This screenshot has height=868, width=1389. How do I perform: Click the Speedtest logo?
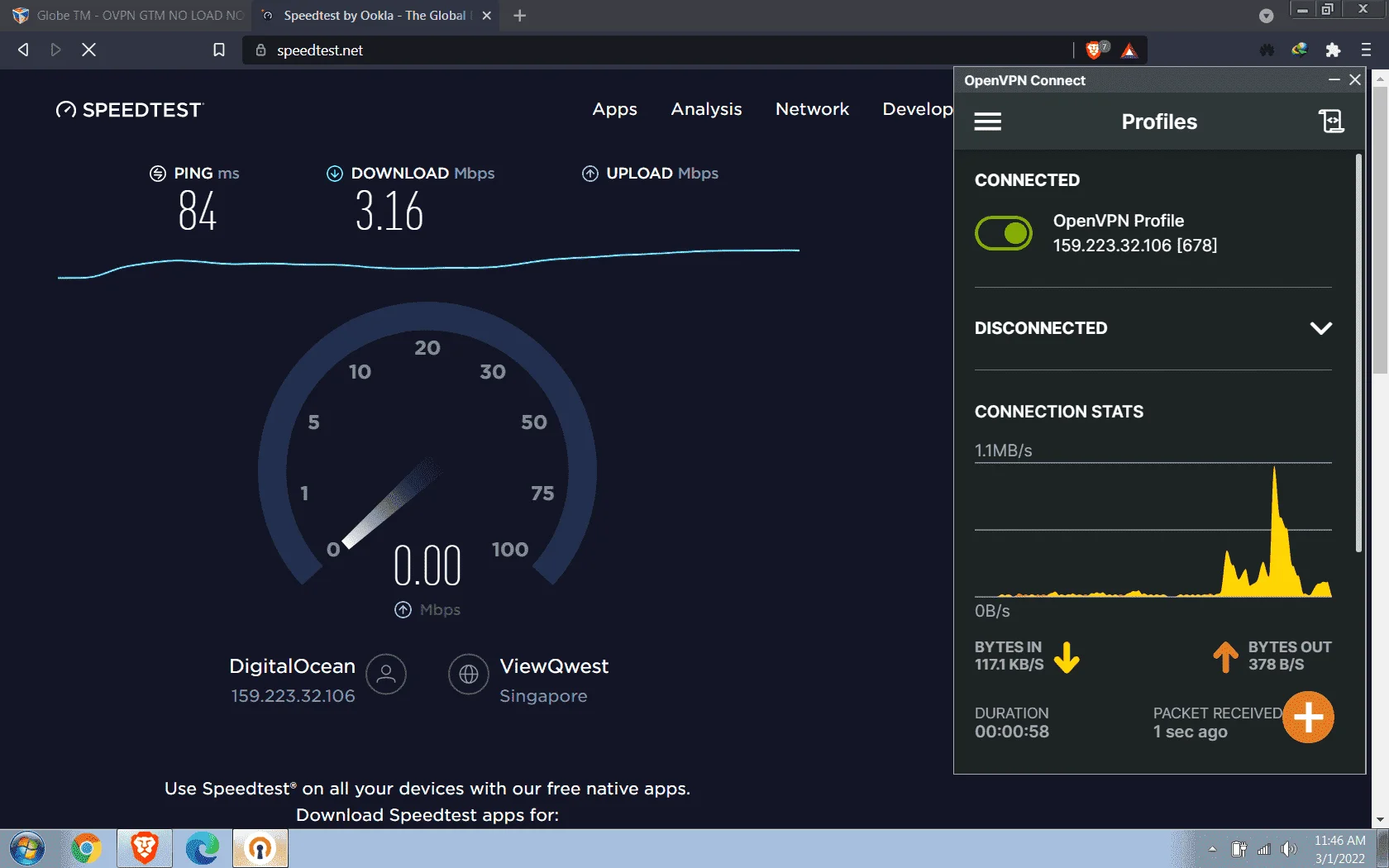click(129, 110)
